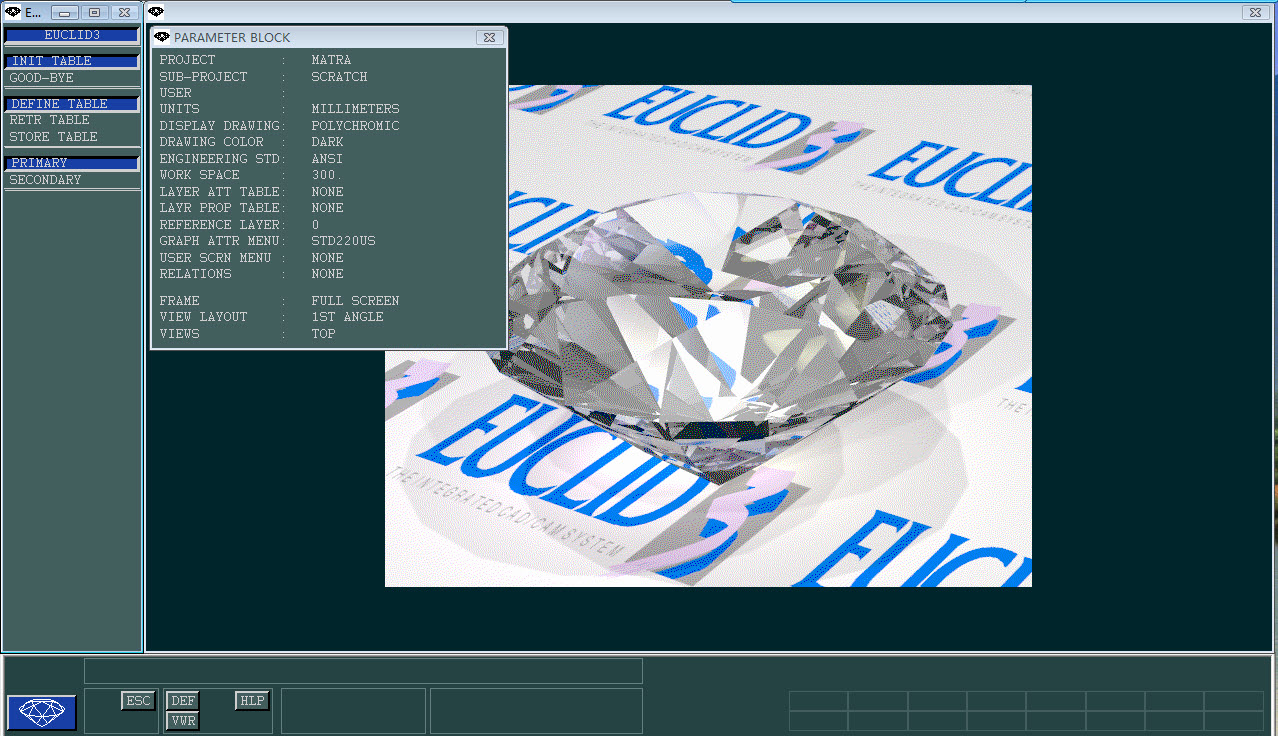Viewport: 1278px width, 736px height.
Task: Click the eye icon beside the E... panel title
Action: click(x=13, y=12)
